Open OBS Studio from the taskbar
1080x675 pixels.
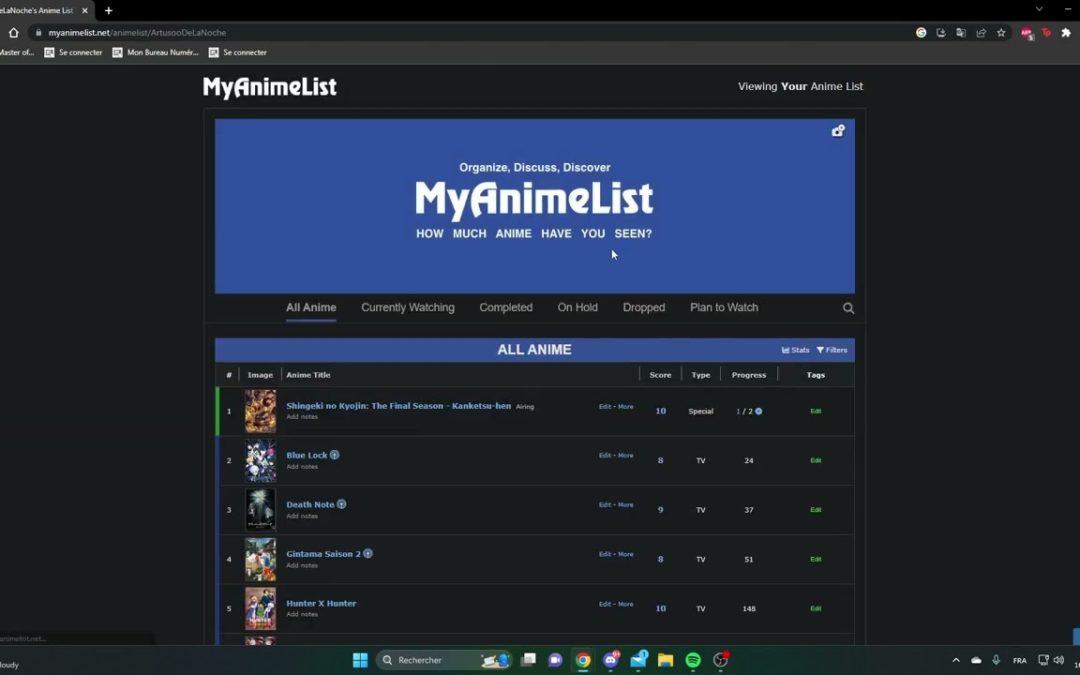[x=720, y=660]
